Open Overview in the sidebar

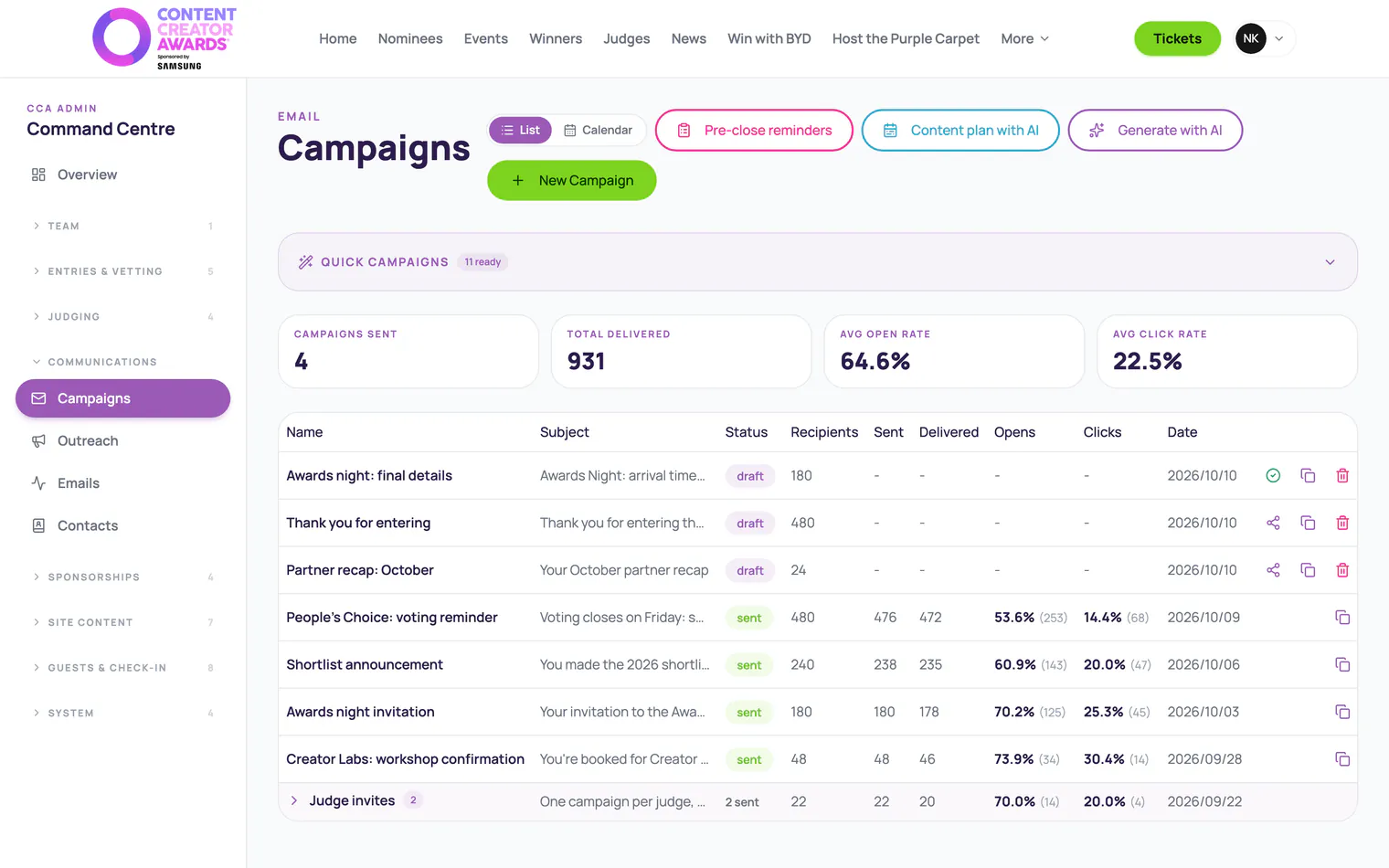[122, 175]
